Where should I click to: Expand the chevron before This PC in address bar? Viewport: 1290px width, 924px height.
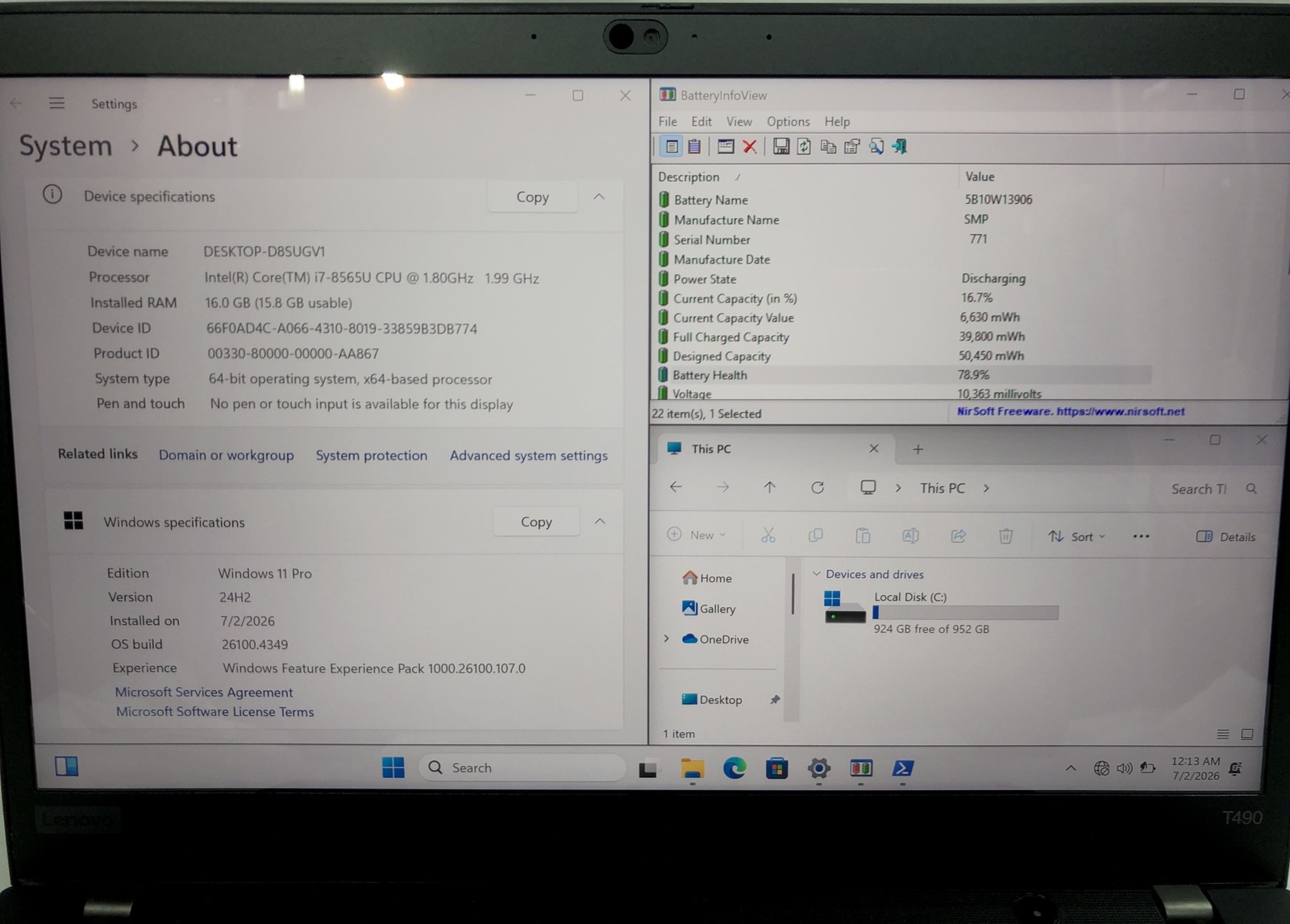point(898,488)
